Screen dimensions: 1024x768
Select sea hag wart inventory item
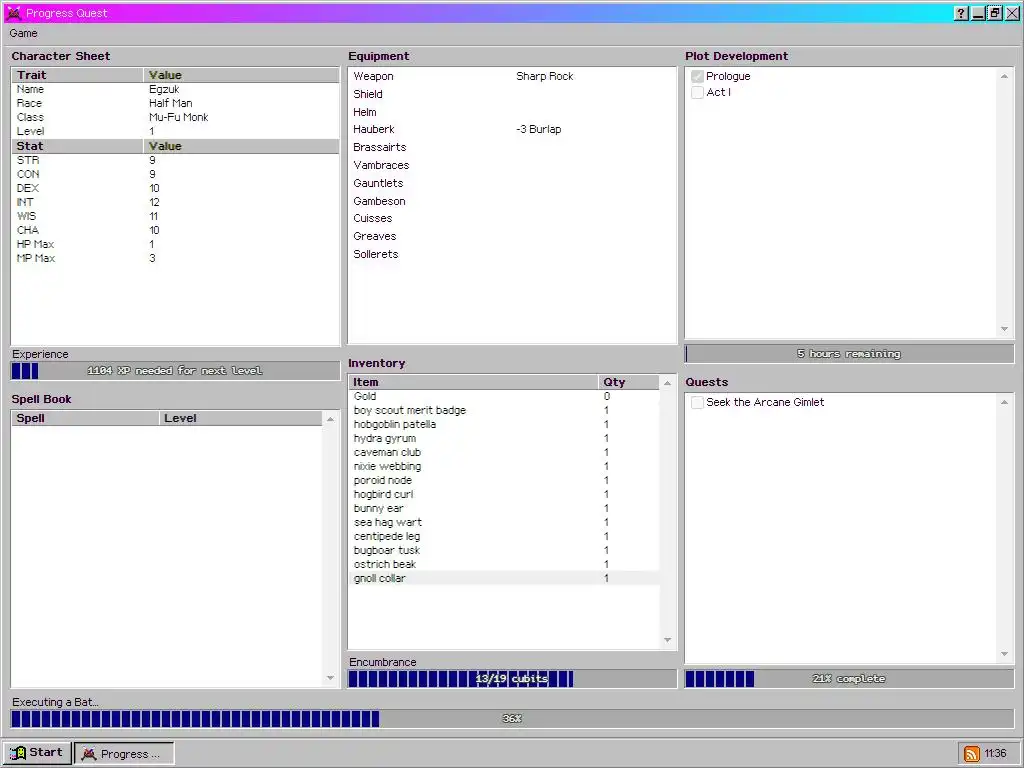pyautogui.click(x=504, y=522)
